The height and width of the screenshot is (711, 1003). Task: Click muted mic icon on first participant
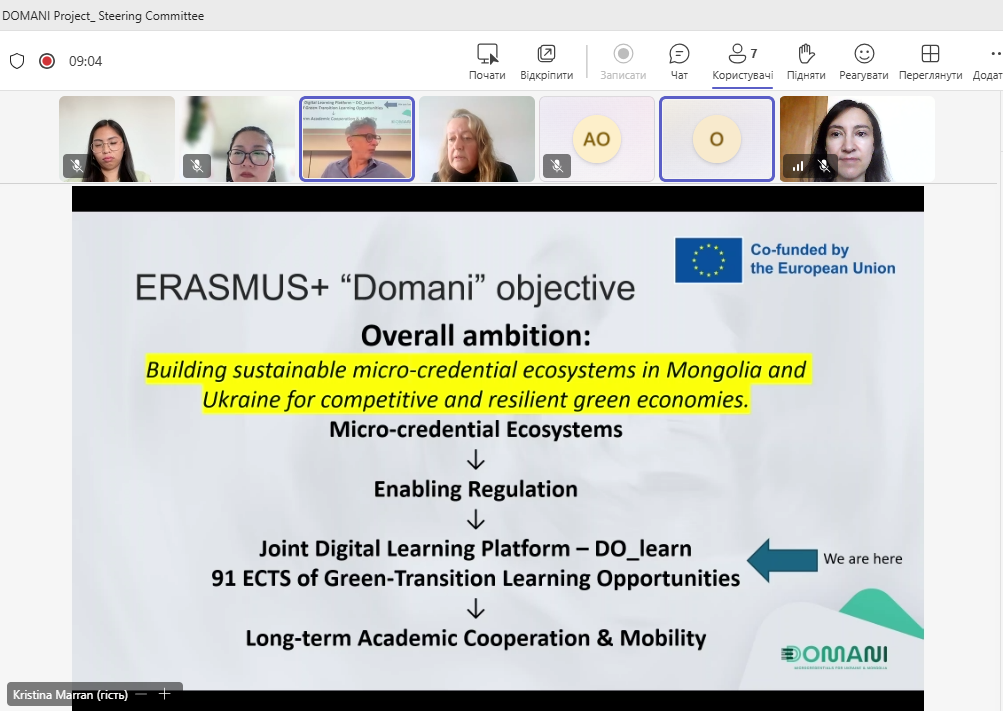(76, 166)
